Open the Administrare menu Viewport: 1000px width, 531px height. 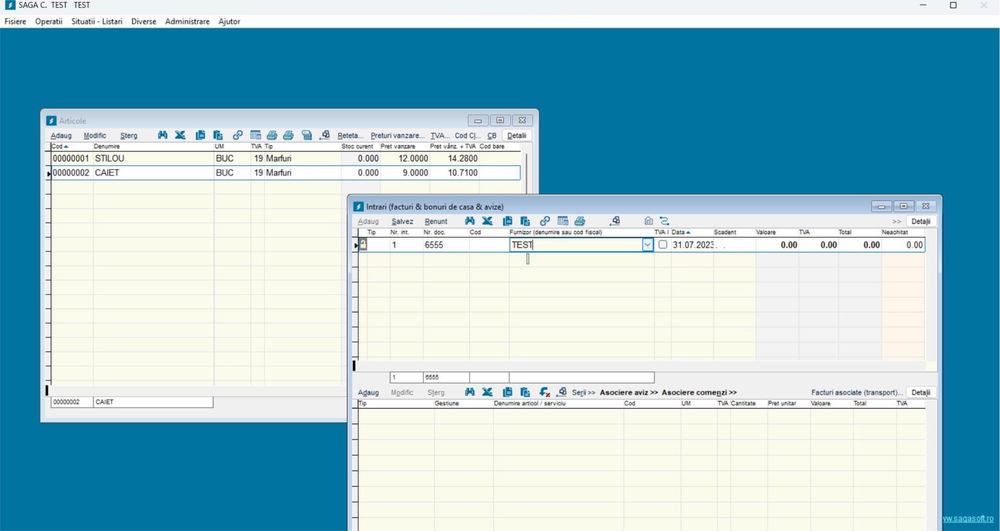187,22
